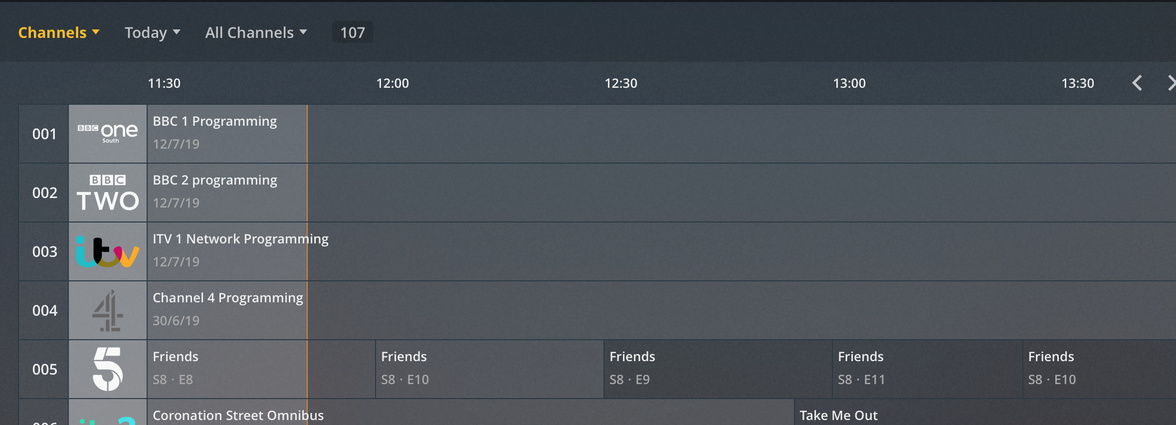Select the Channel 4 logo
This screenshot has width=1176, height=425.
(107, 310)
